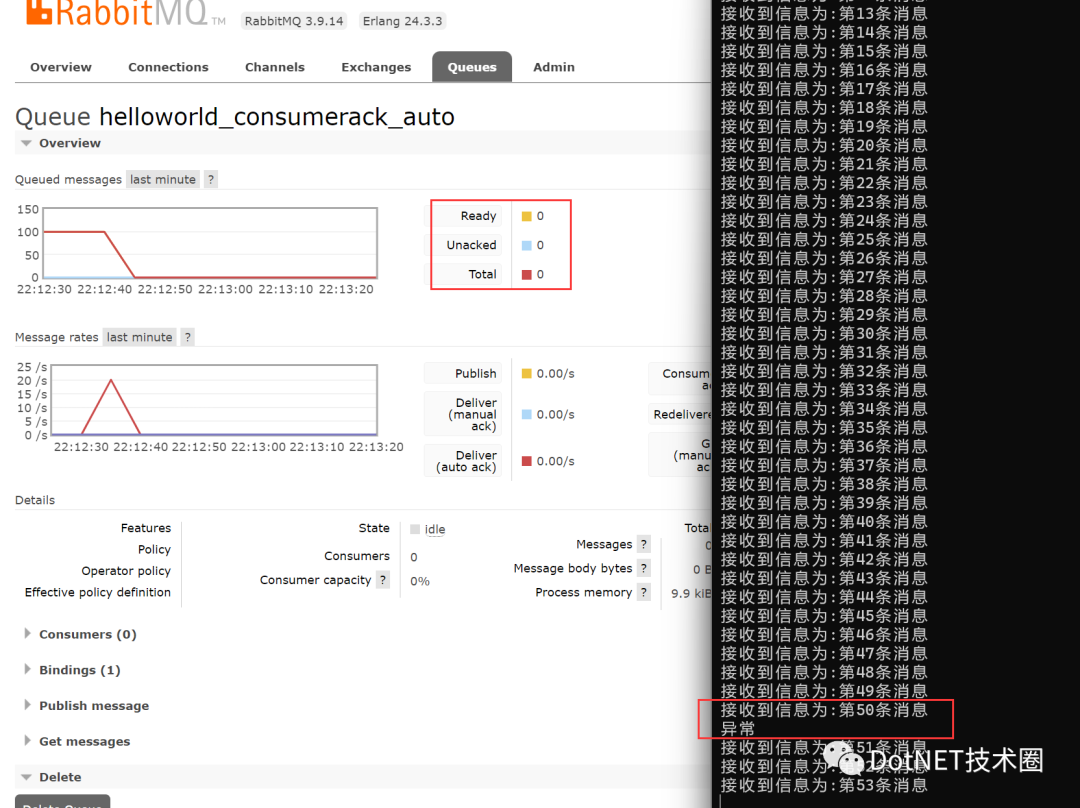Screen dimensions: 1080x808
Task: Open the Admin tab
Action: tap(554, 67)
